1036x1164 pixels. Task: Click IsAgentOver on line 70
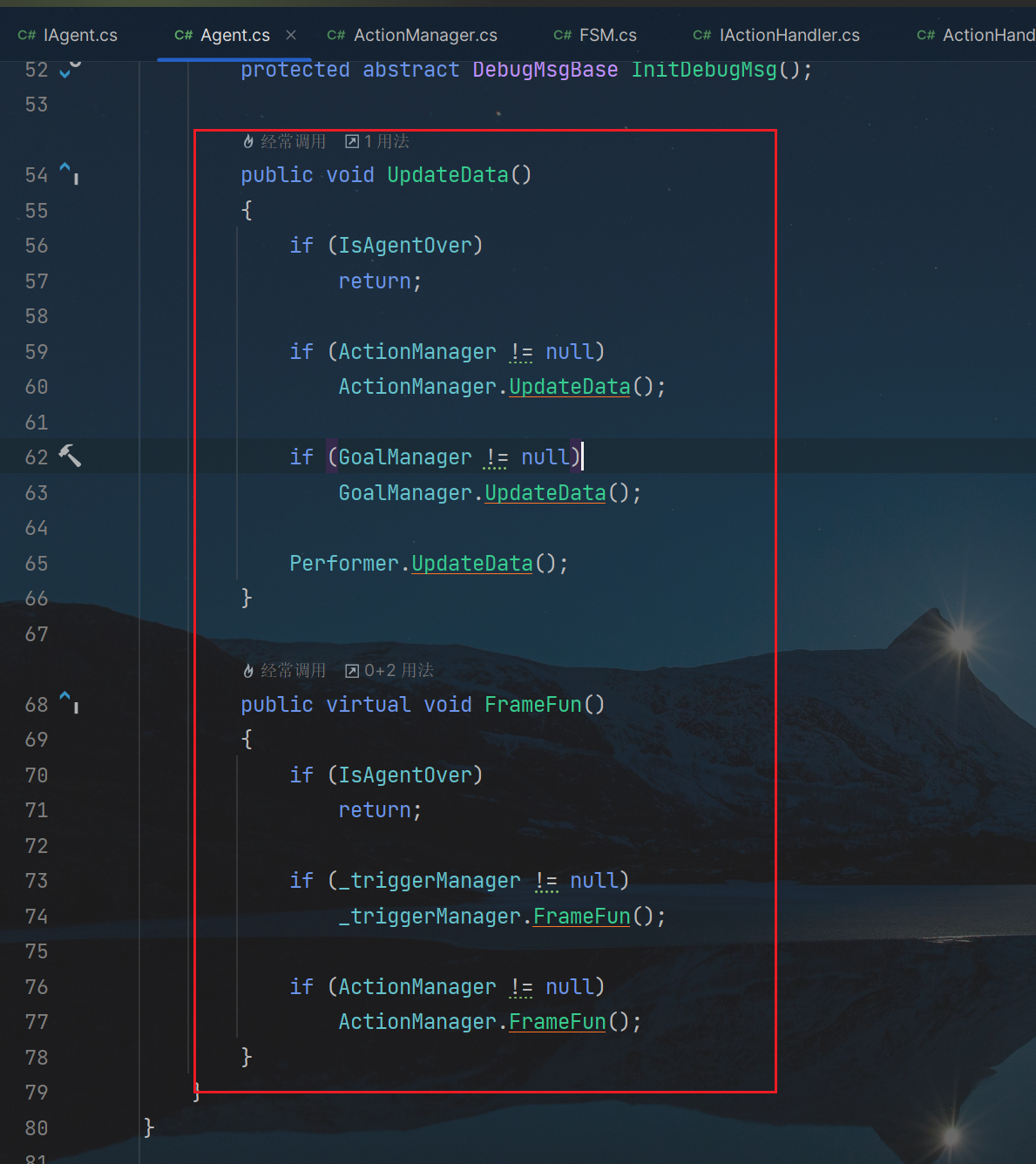coord(405,775)
